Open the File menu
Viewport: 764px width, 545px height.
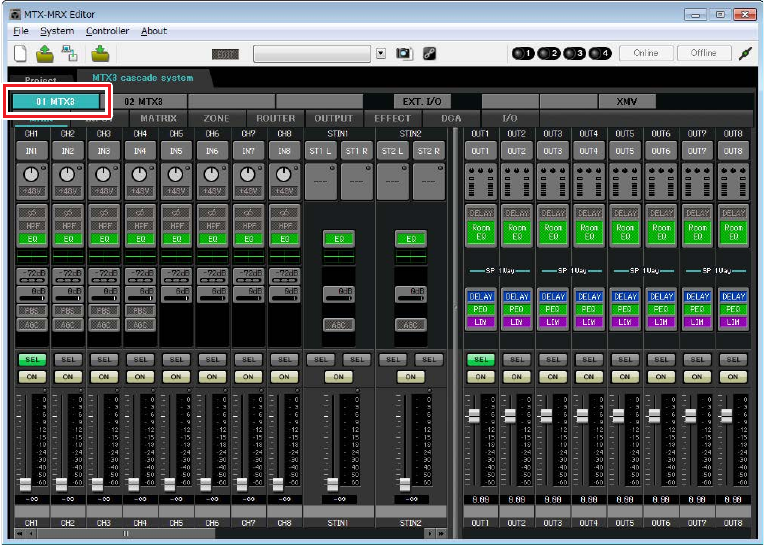click(x=20, y=31)
